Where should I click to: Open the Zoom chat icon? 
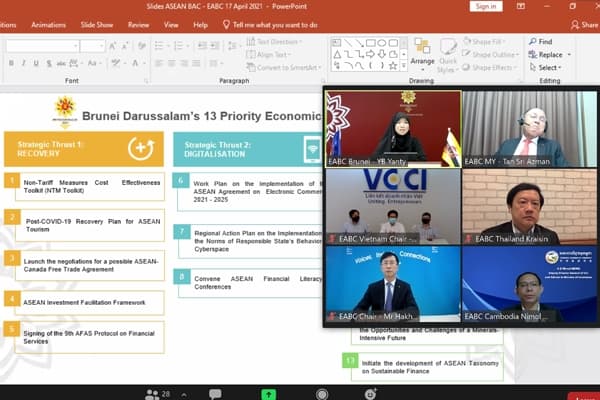(215, 393)
